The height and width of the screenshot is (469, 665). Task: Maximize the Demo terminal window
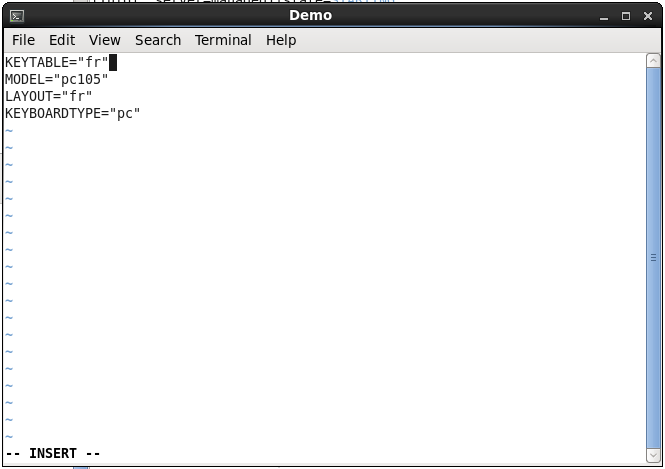tap(626, 16)
